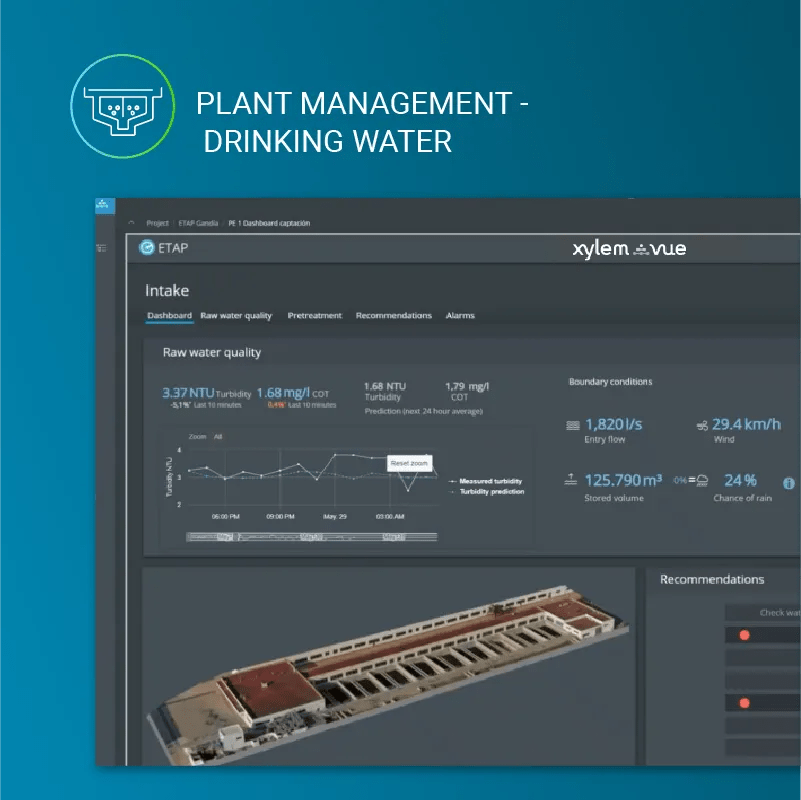
Task: Click the 1,820 l/s Entry flow value
Action: 614,425
